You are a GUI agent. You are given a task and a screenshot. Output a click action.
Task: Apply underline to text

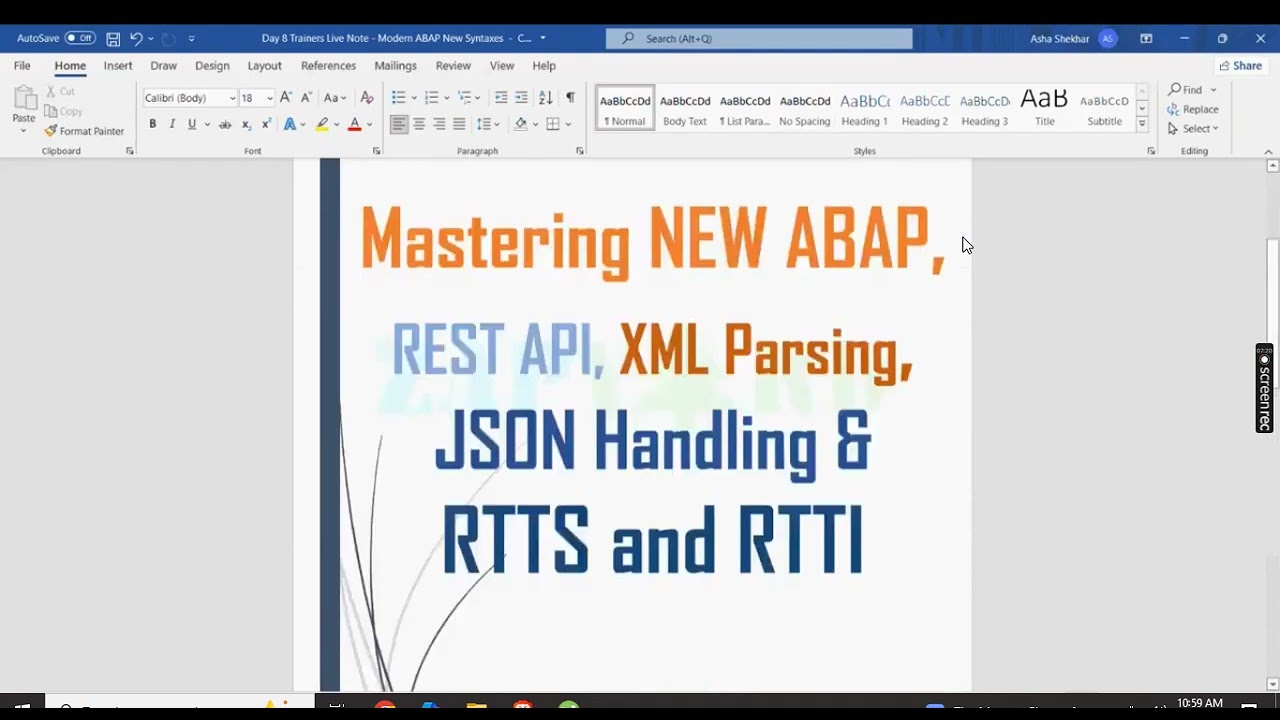coord(192,124)
